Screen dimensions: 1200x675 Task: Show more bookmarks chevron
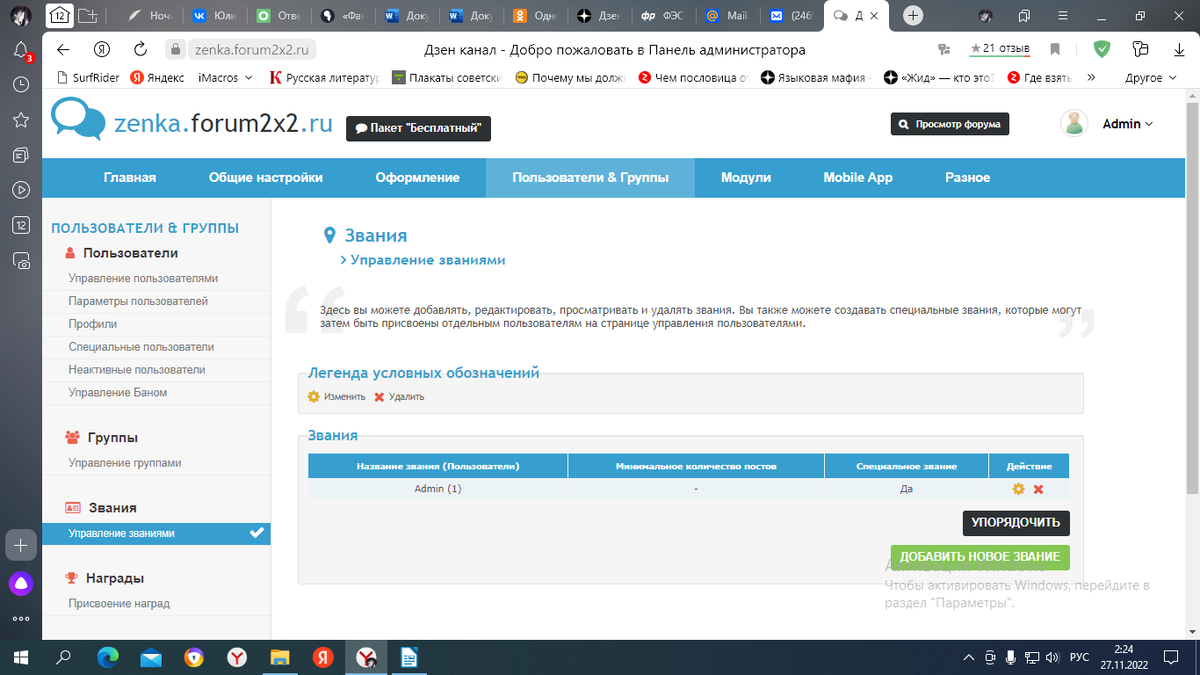(1091, 77)
